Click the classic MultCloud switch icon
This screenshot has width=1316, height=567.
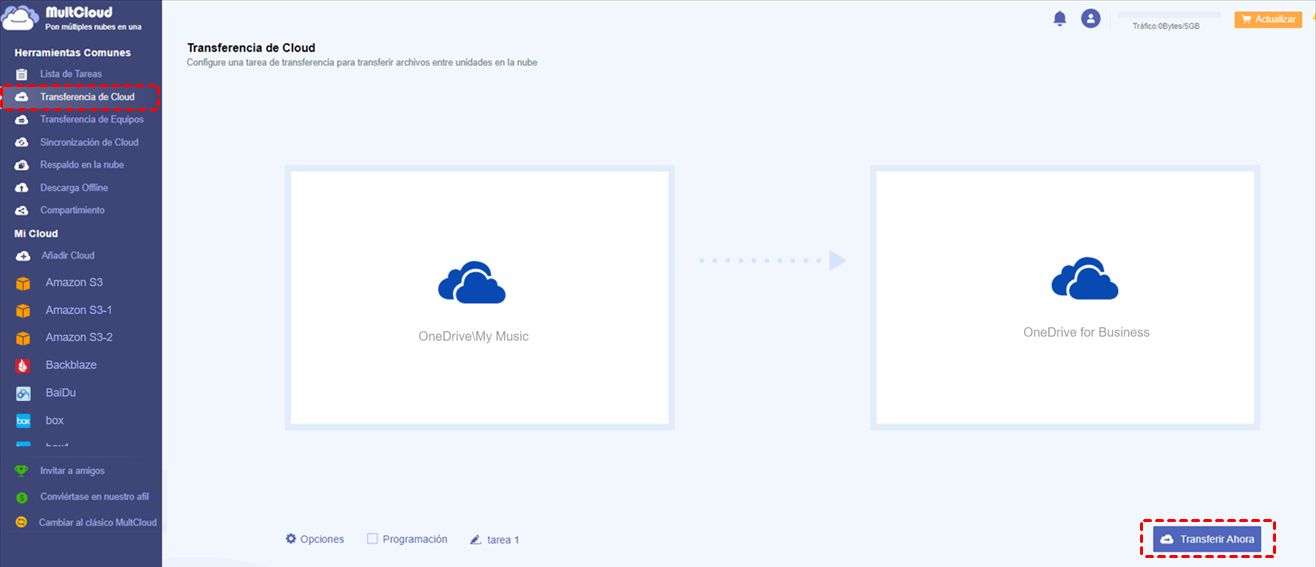pos(21,522)
